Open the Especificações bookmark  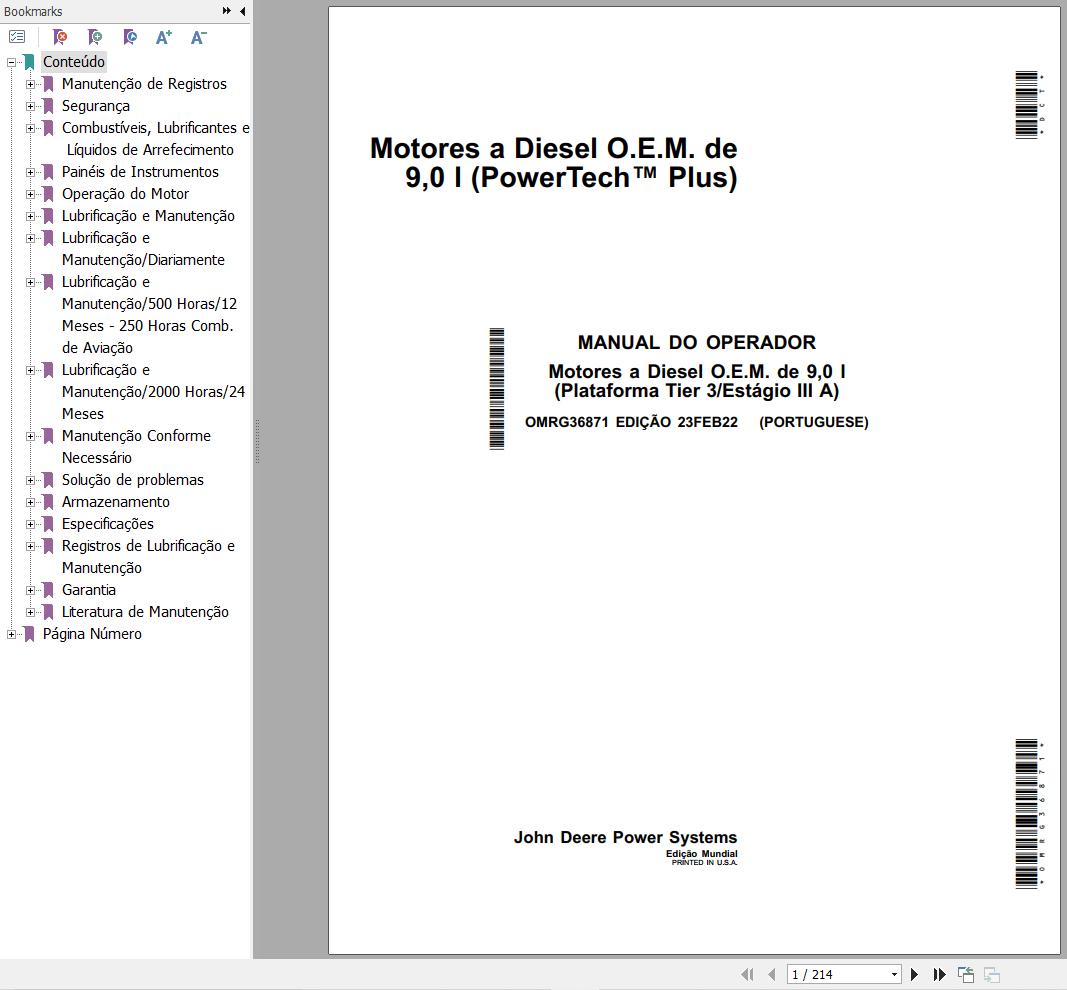108,524
